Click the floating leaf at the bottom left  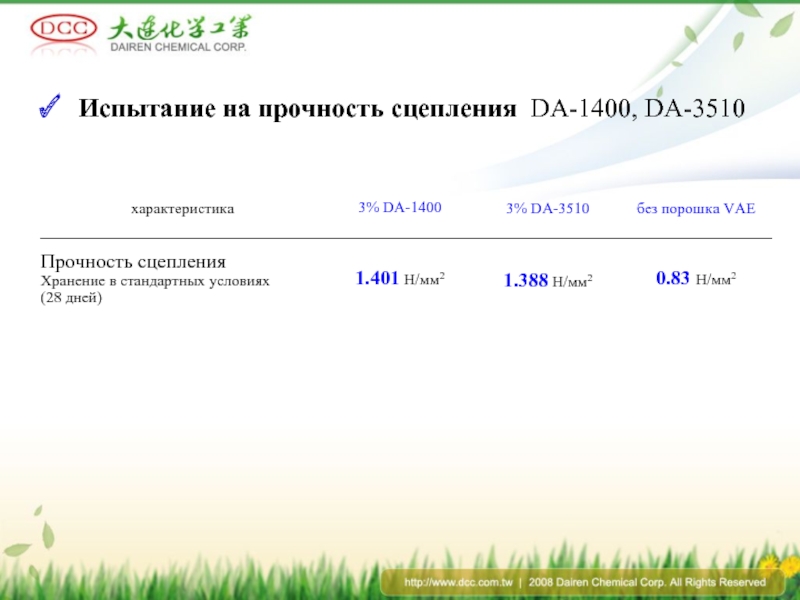tap(20, 547)
